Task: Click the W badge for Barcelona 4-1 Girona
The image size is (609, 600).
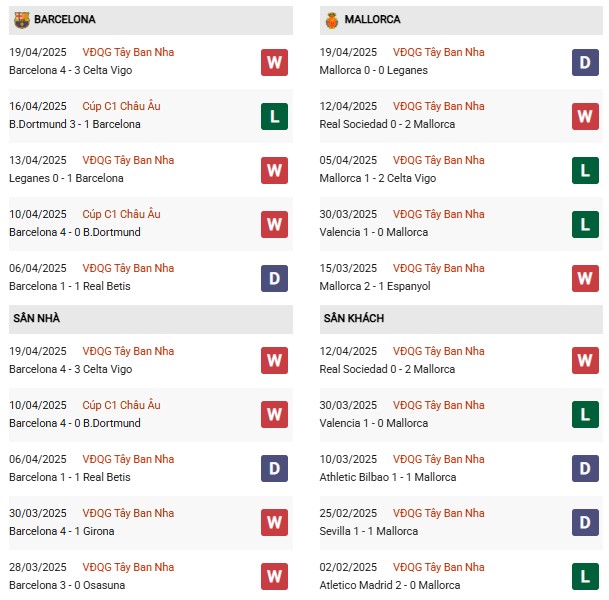Action: coord(274,521)
